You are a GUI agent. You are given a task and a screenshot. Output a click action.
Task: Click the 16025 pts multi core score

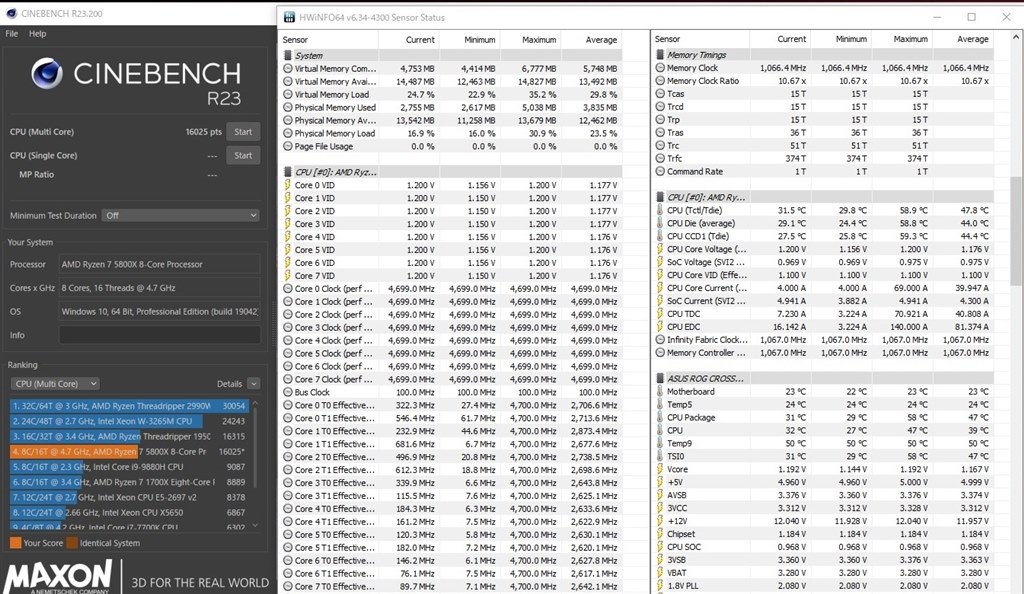click(204, 132)
